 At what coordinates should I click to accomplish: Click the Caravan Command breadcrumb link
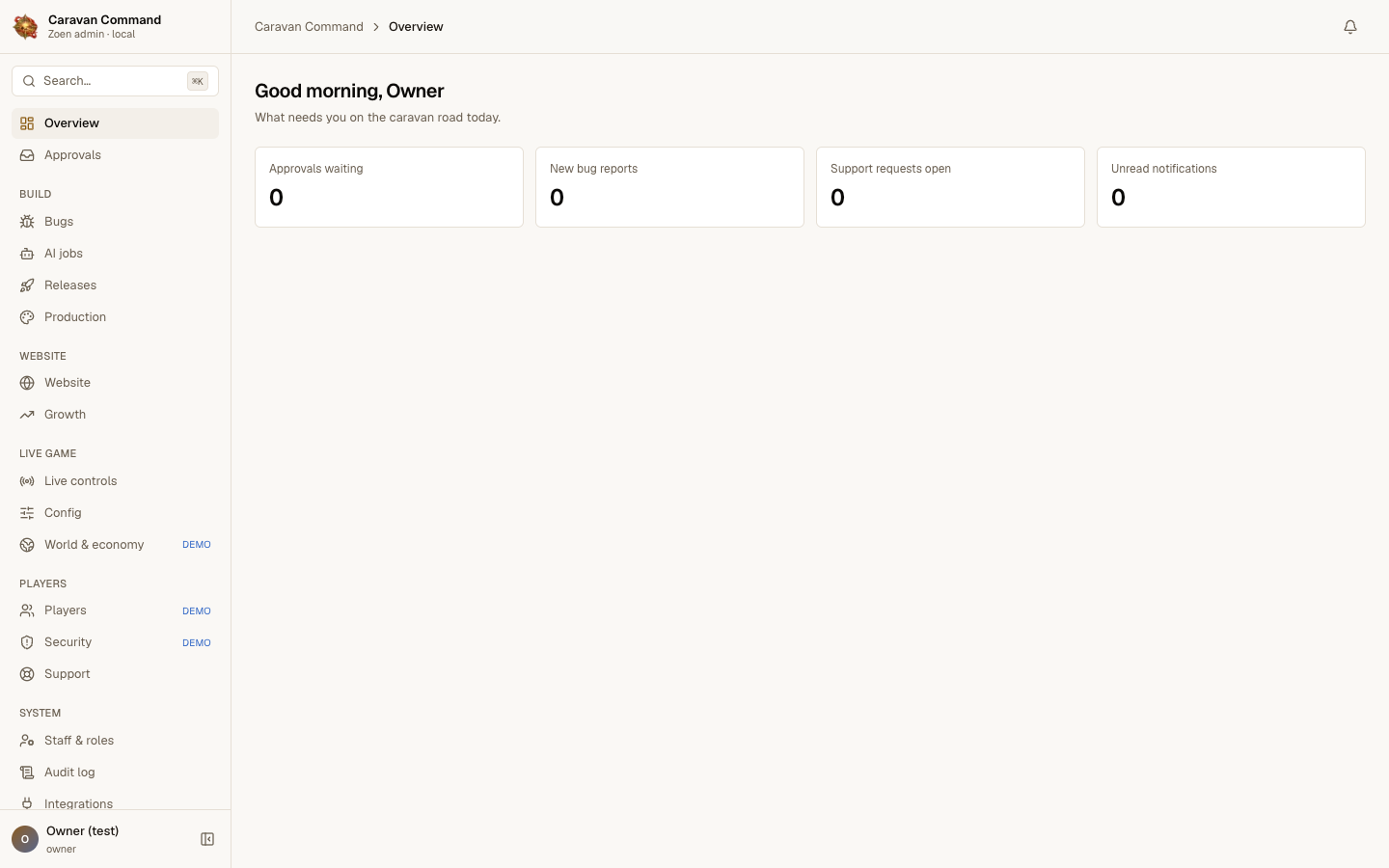click(x=309, y=27)
